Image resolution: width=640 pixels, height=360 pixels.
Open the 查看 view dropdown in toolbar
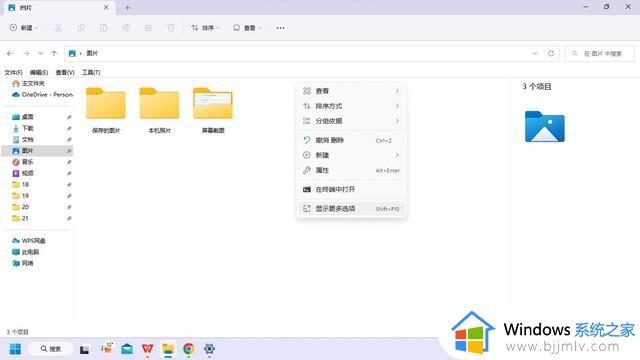pyautogui.click(x=247, y=28)
